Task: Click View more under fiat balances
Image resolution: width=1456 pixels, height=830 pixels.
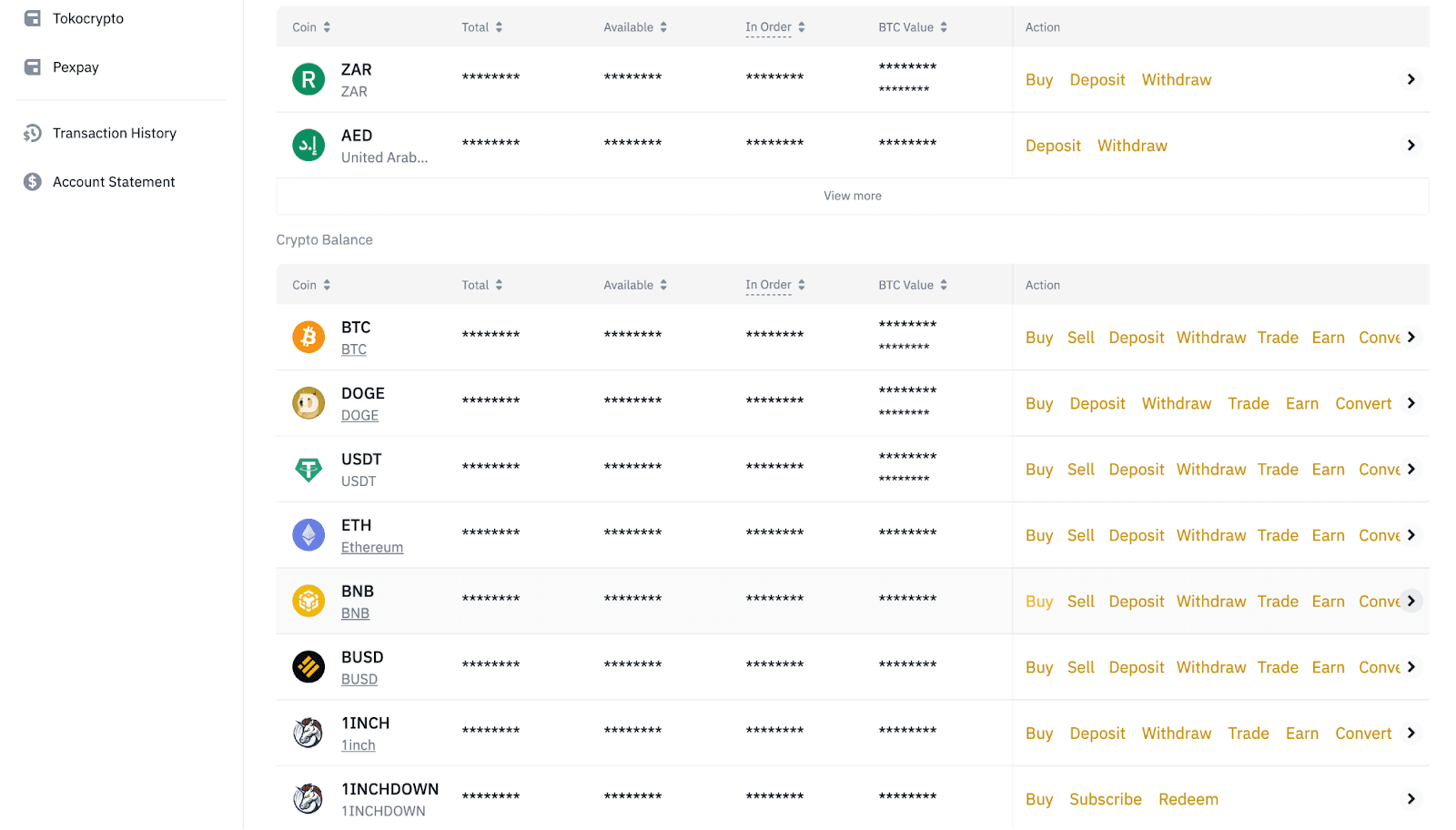Action: [x=853, y=196]
